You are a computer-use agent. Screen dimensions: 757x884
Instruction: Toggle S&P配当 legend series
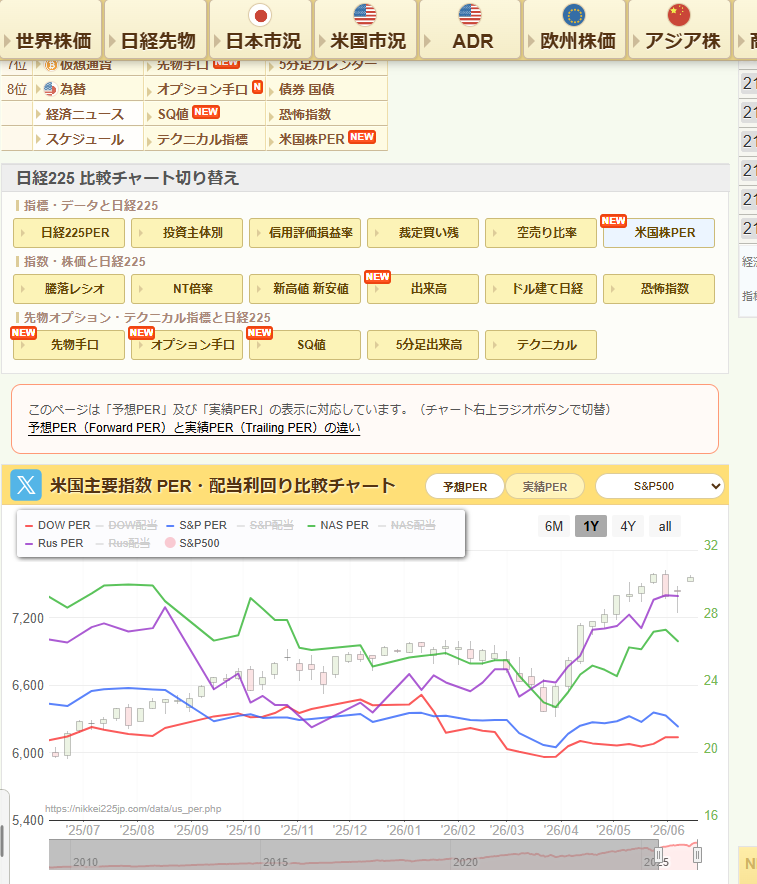coord(265,525)
